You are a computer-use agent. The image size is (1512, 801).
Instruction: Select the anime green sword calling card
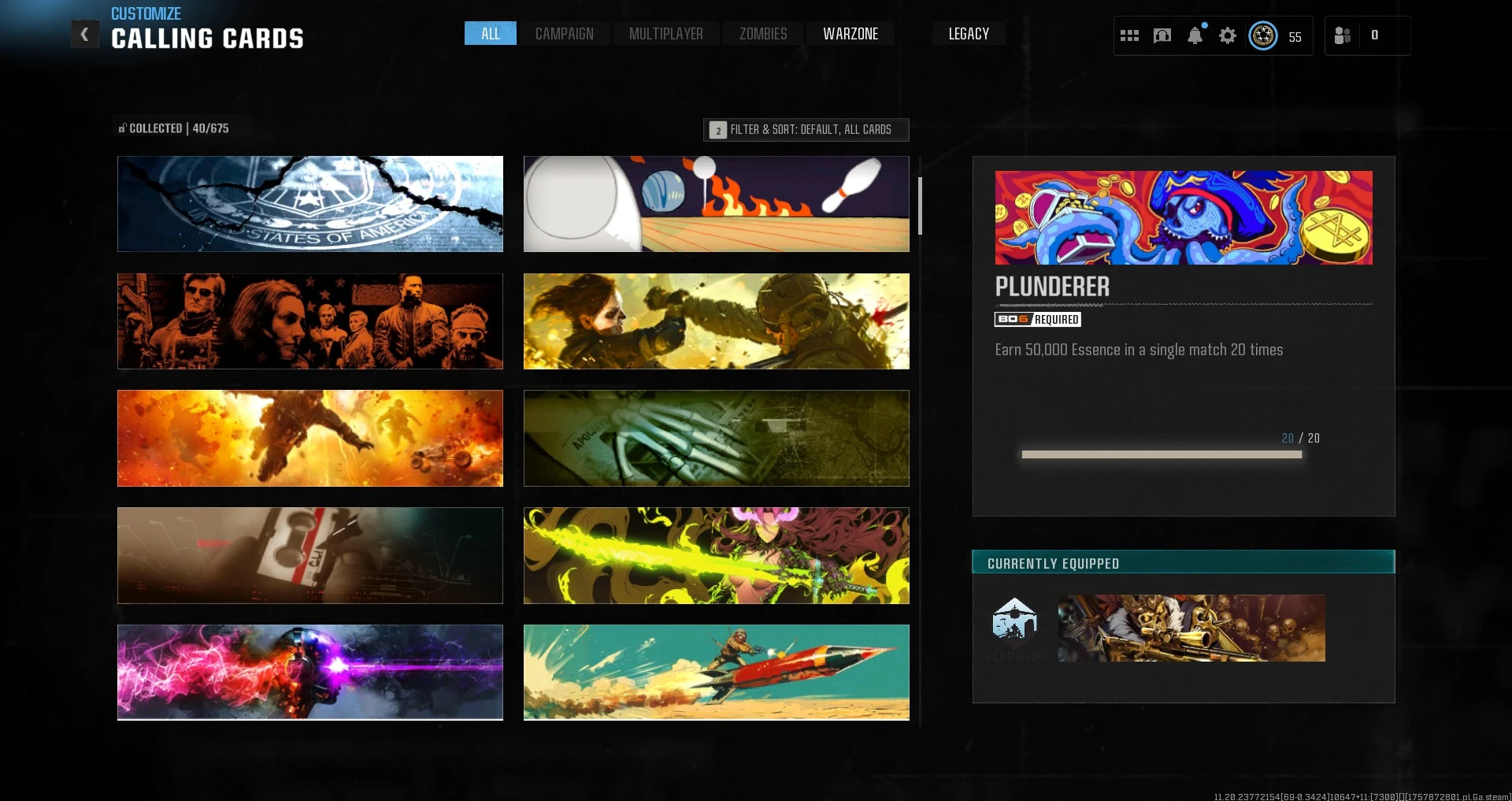click(717, 555)
